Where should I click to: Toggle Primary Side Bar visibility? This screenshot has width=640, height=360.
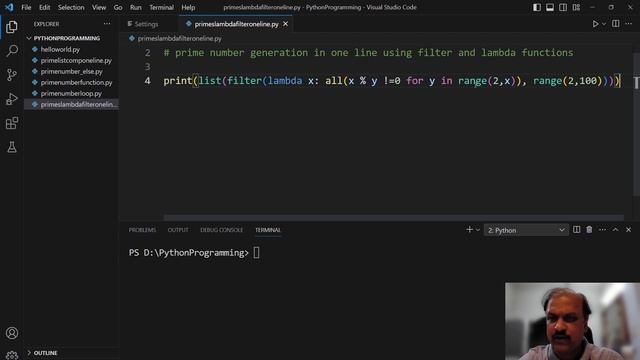click(537, 7)
